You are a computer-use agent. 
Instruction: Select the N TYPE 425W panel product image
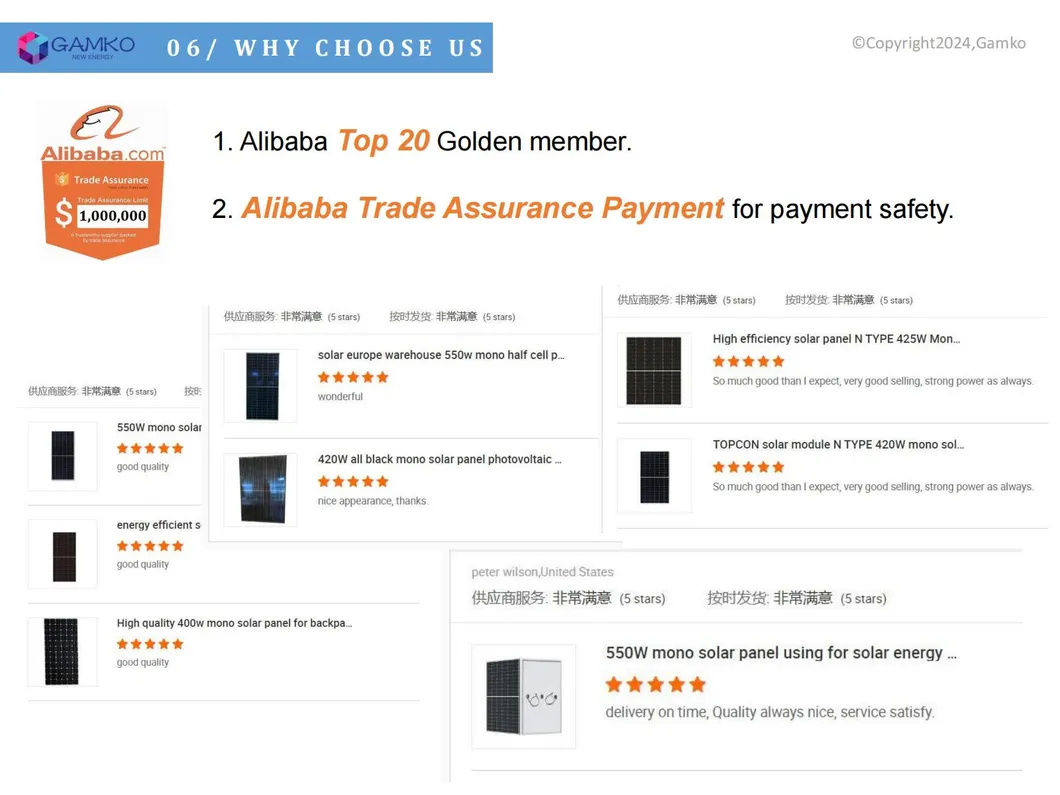pyautogui.click(x=654, y=370)
